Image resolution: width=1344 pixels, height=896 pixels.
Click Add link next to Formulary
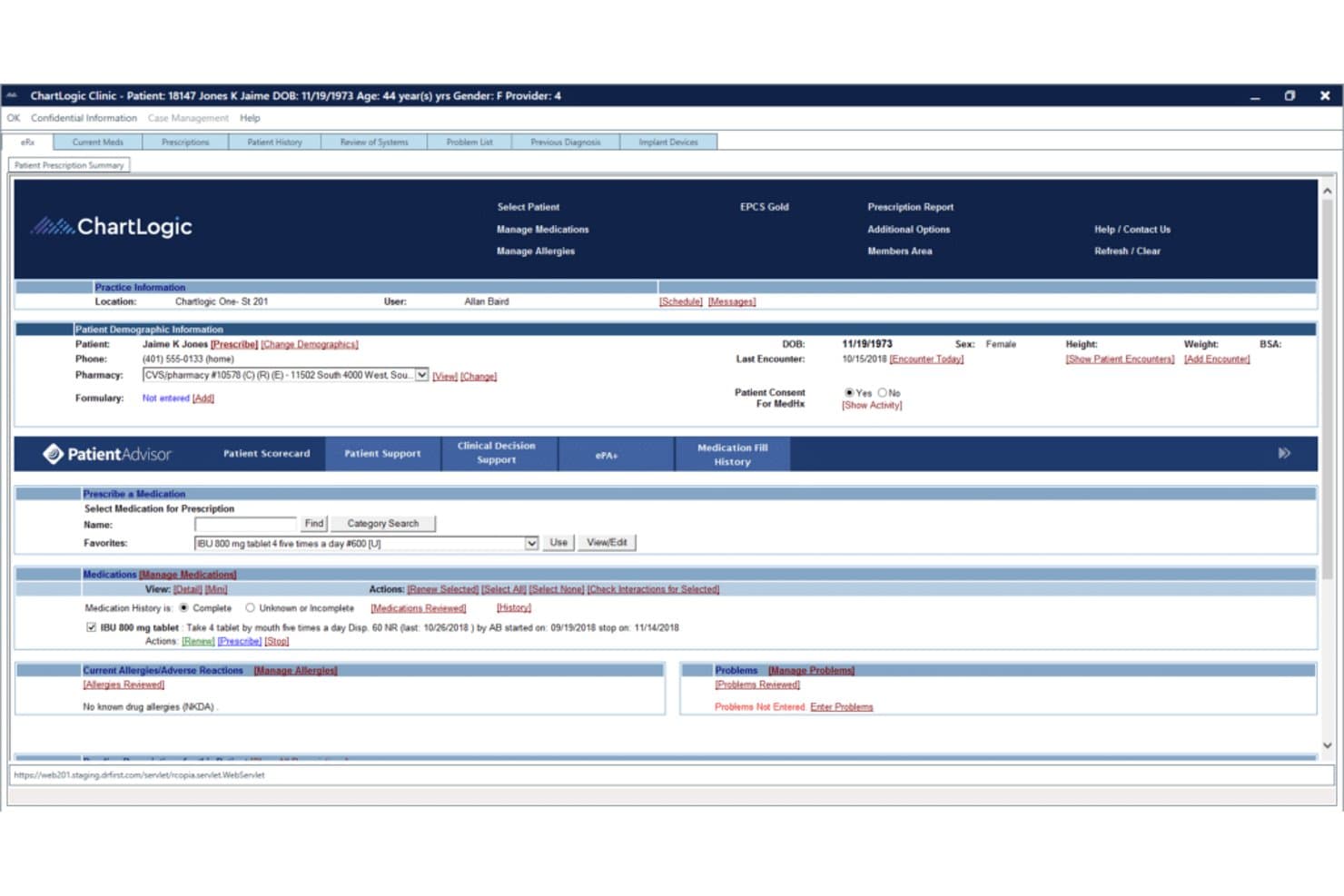pos(203,399)
